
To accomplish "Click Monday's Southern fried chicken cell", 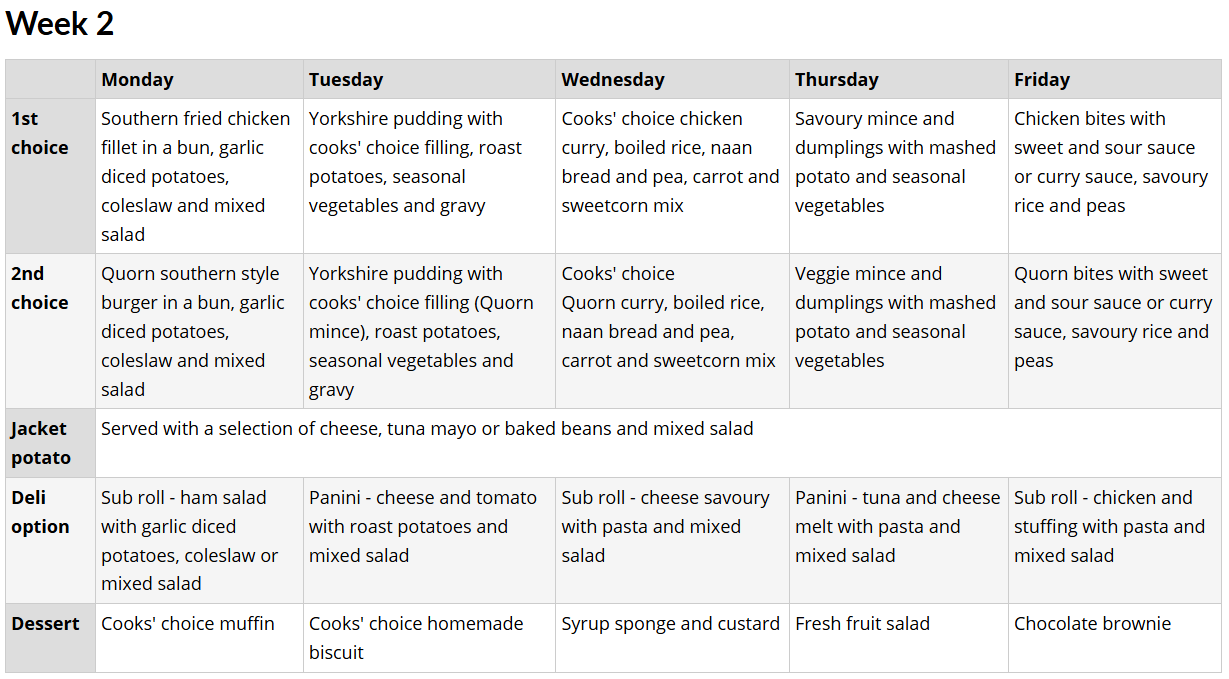I will tap(199, 176).
